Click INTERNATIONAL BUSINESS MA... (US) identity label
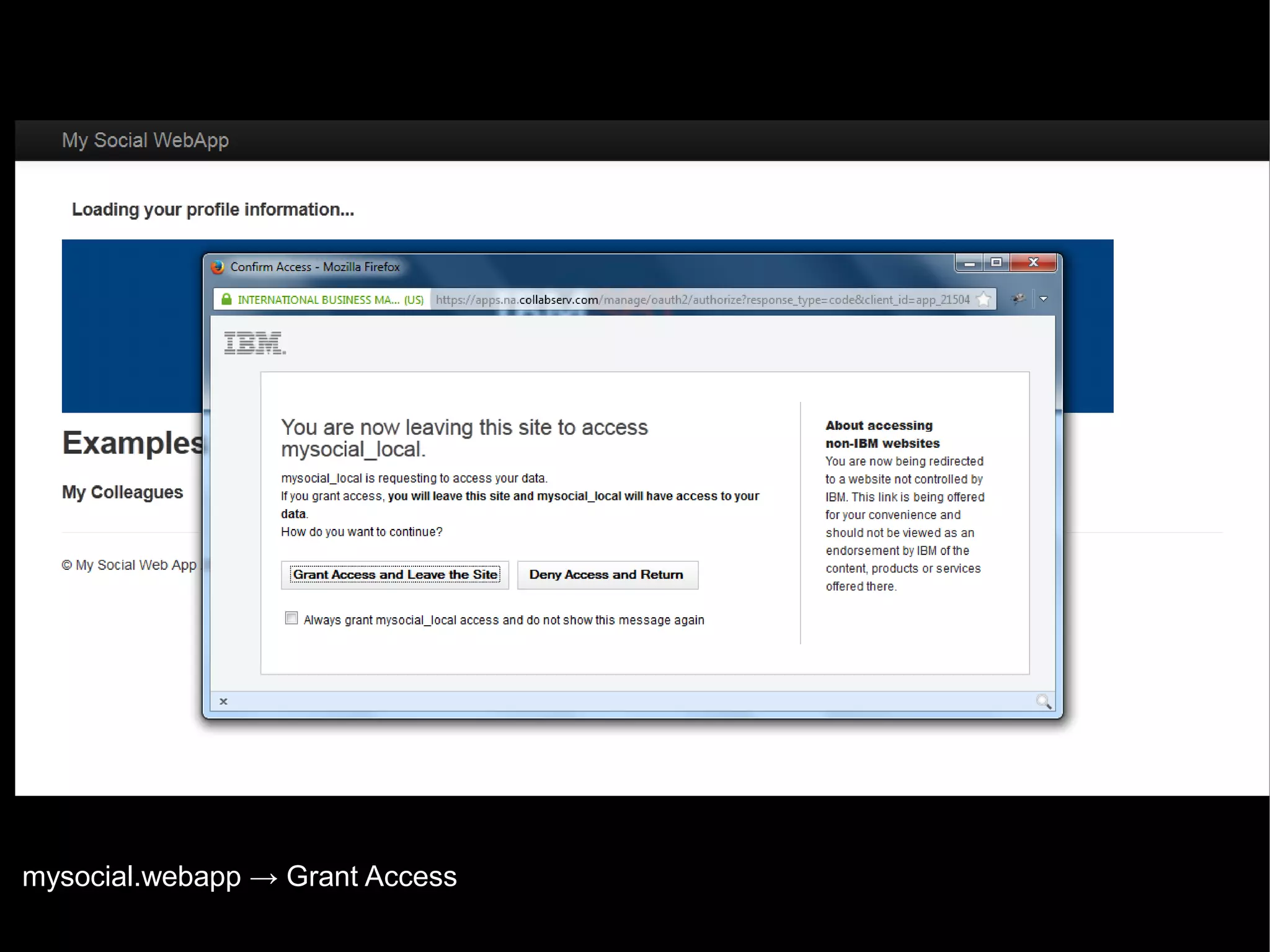 [331, 300]
